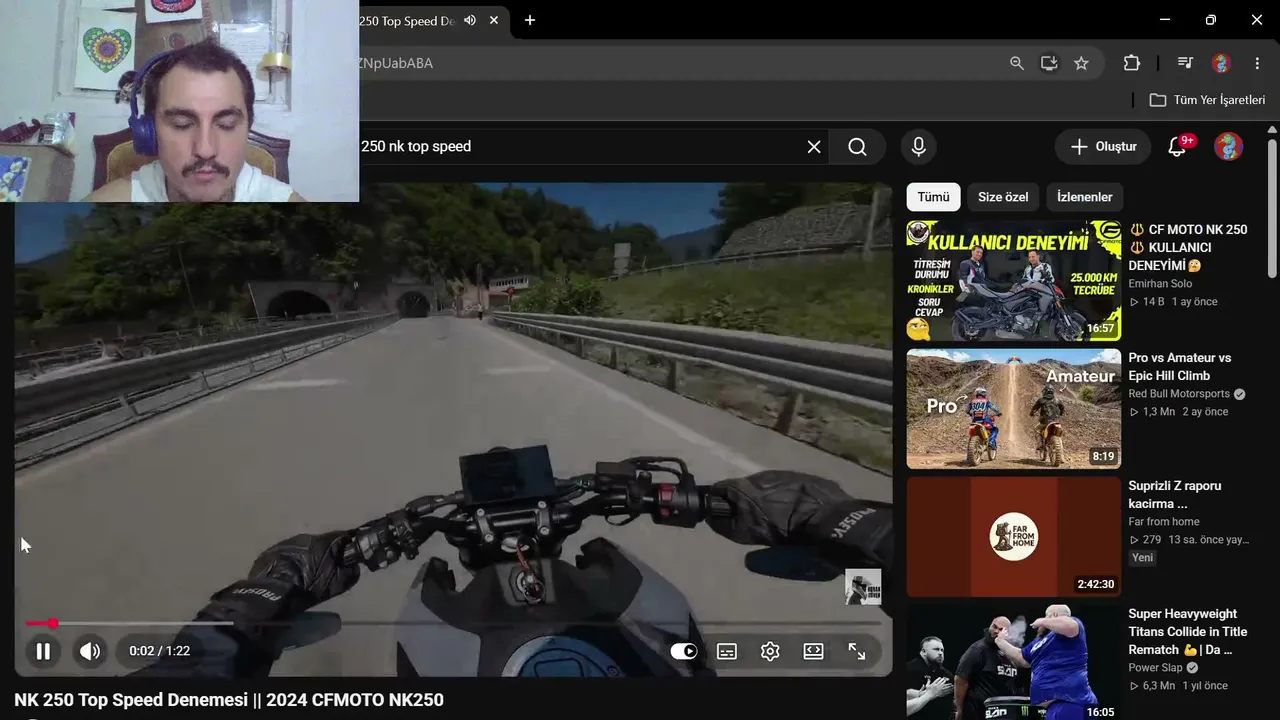Open Chrome media controls icon
This screenshot has width=1280, height=720.
(1186, 63)
